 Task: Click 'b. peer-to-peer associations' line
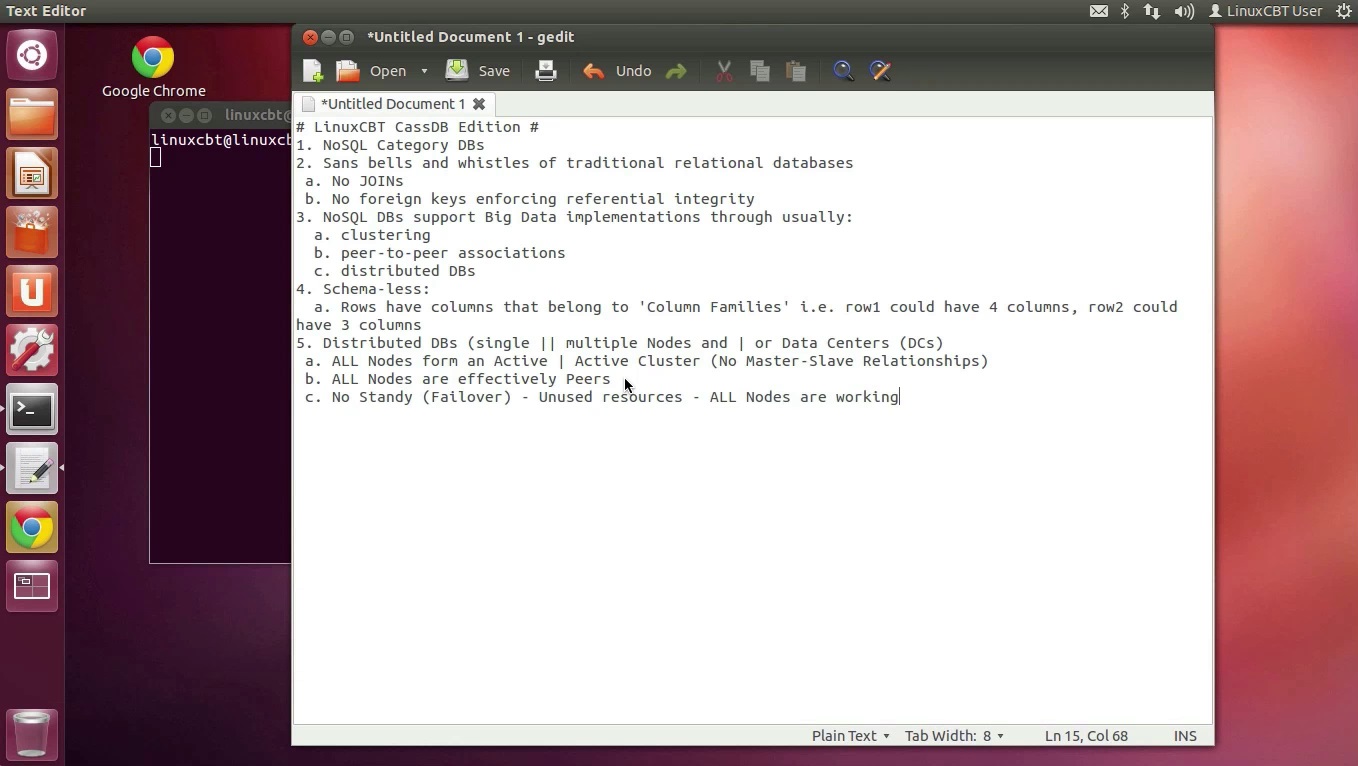(x=439, y=253)
